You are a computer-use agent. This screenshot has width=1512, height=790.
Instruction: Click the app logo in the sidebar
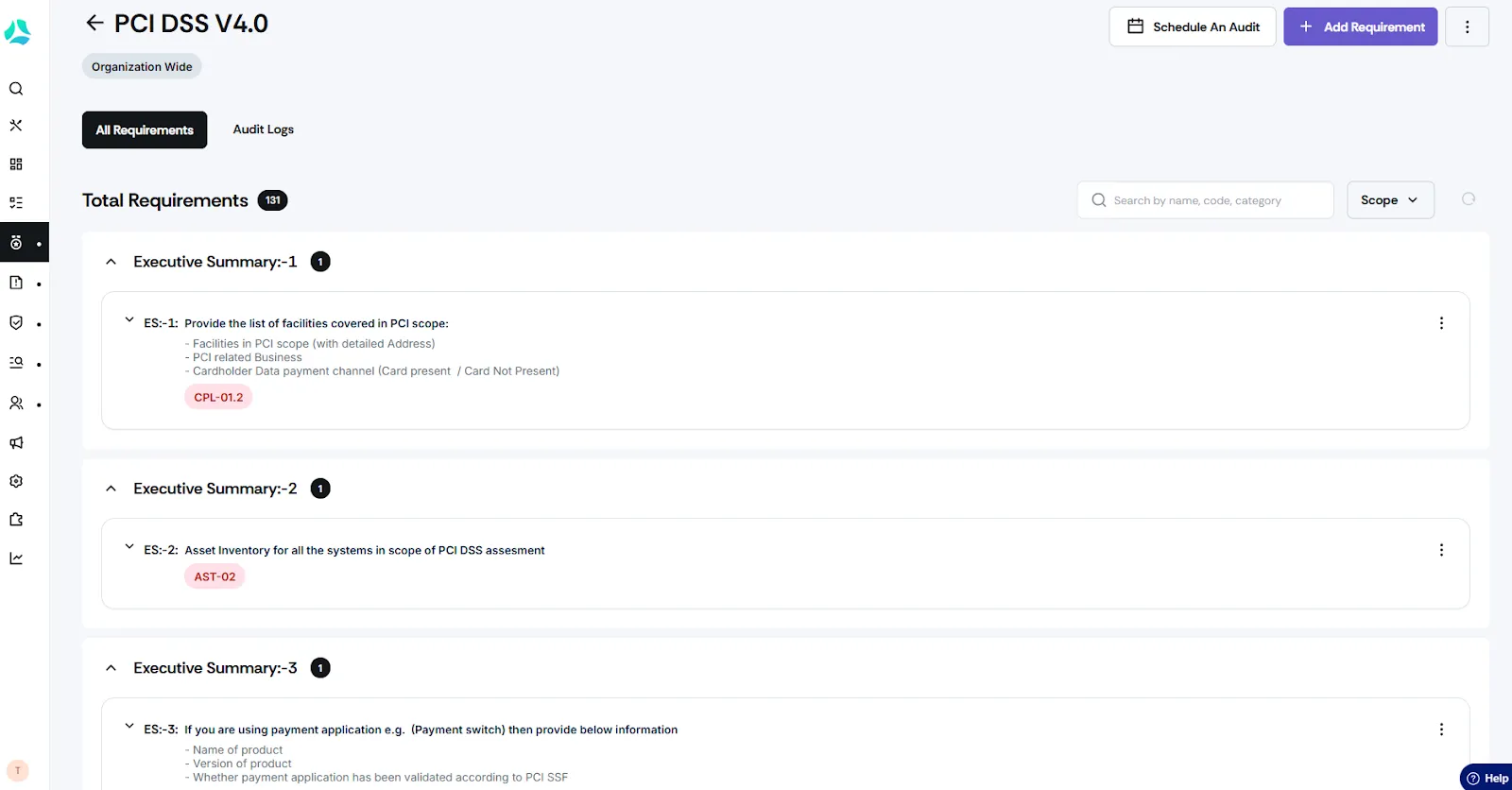(17, 32)
